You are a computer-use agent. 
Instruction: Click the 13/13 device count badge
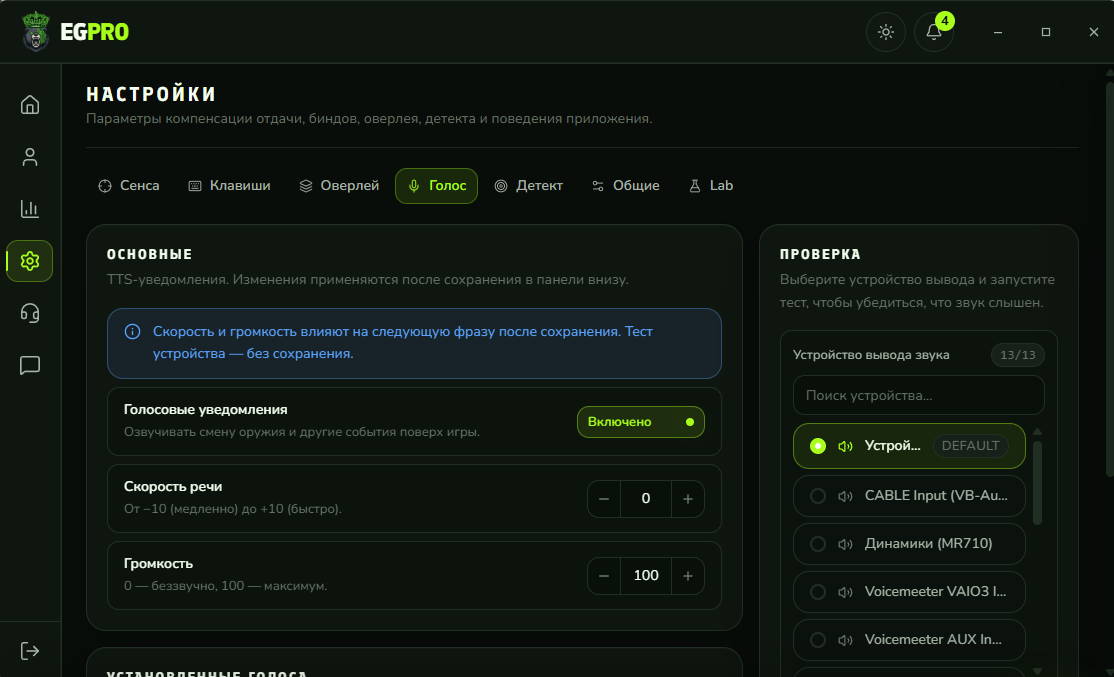coord(1017,355)
